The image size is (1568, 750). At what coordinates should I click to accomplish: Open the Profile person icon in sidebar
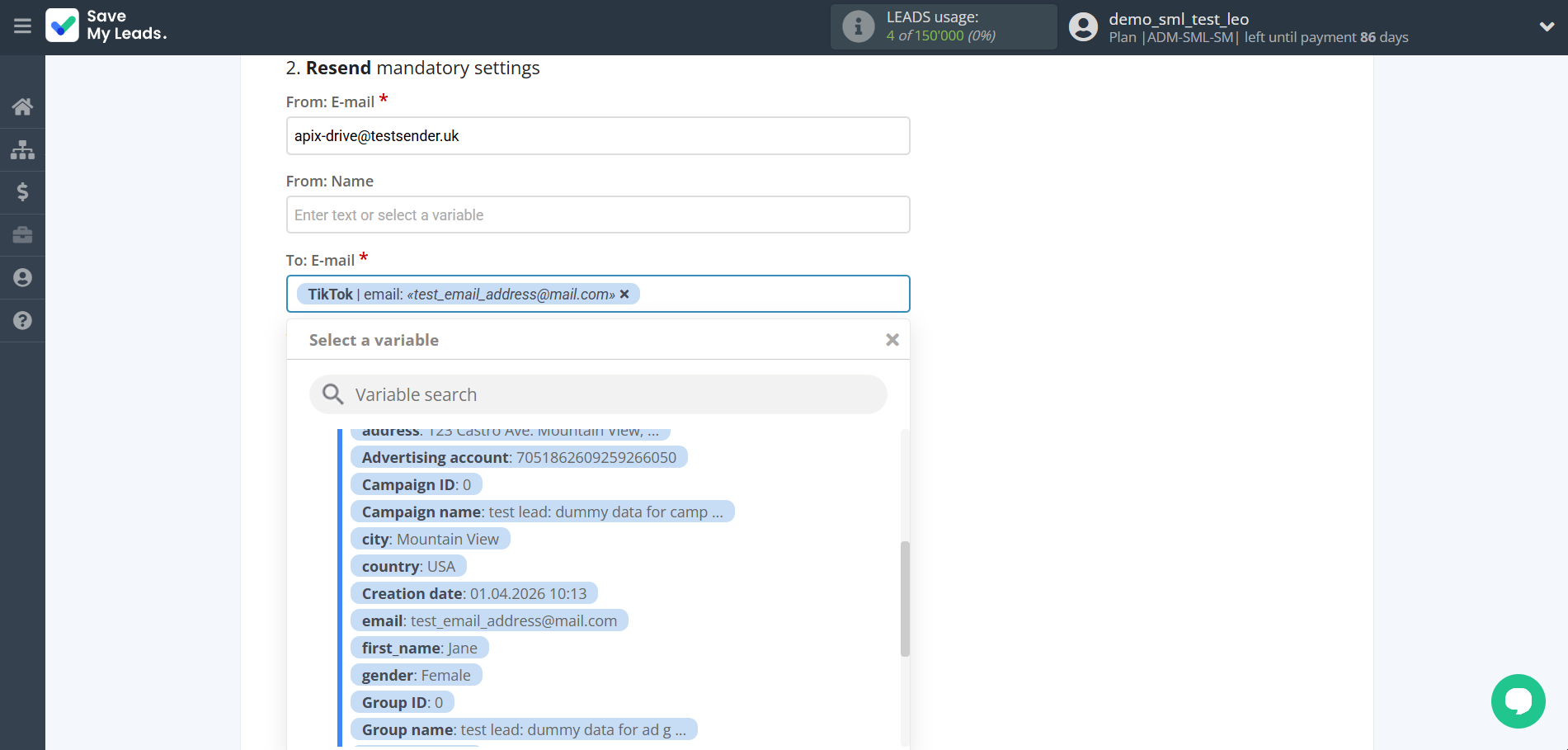click(x=22, y=277)
